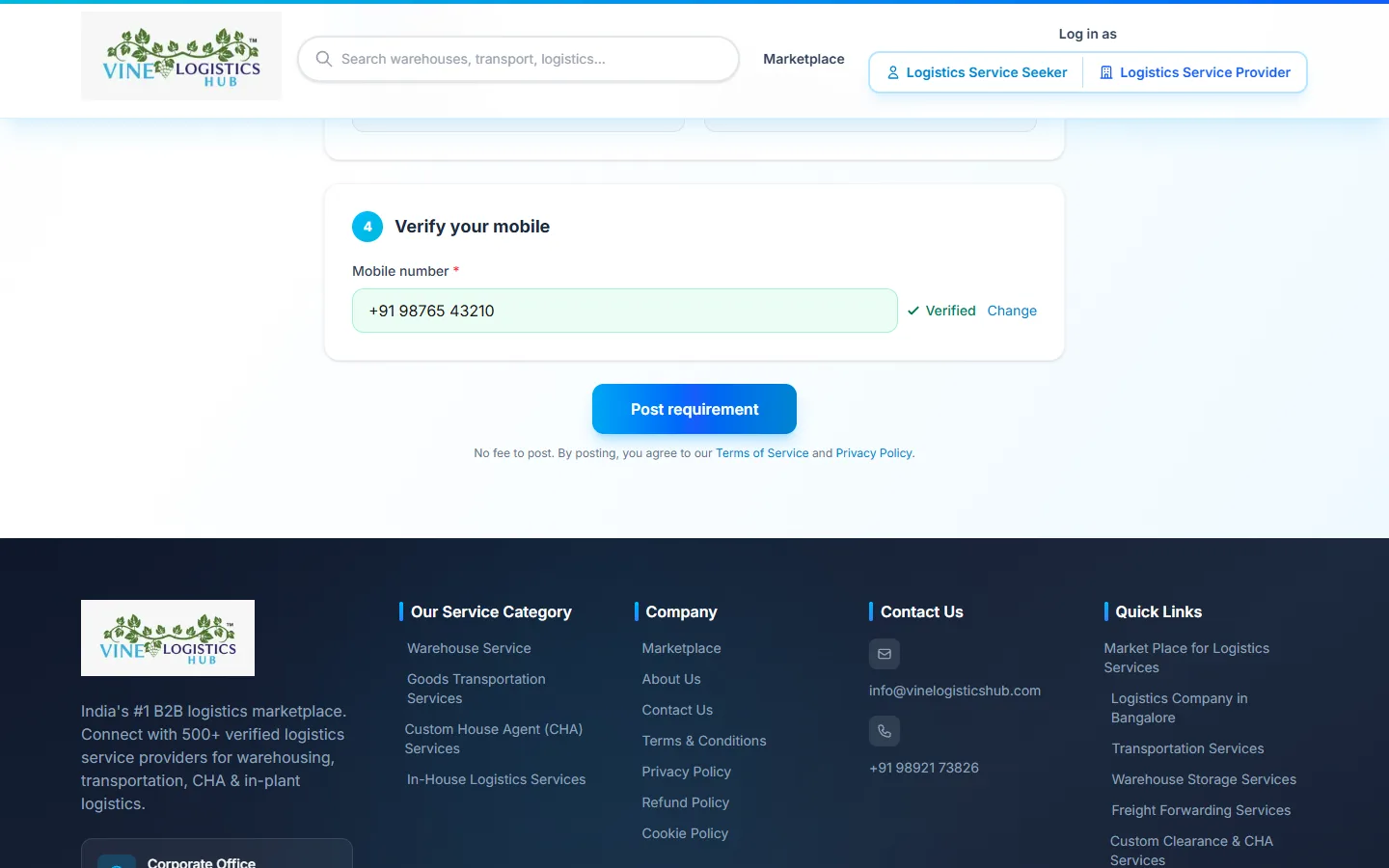Open Warehouse Storage Services quick link
Viewport: 1389px width, 868px height.
1204,779
